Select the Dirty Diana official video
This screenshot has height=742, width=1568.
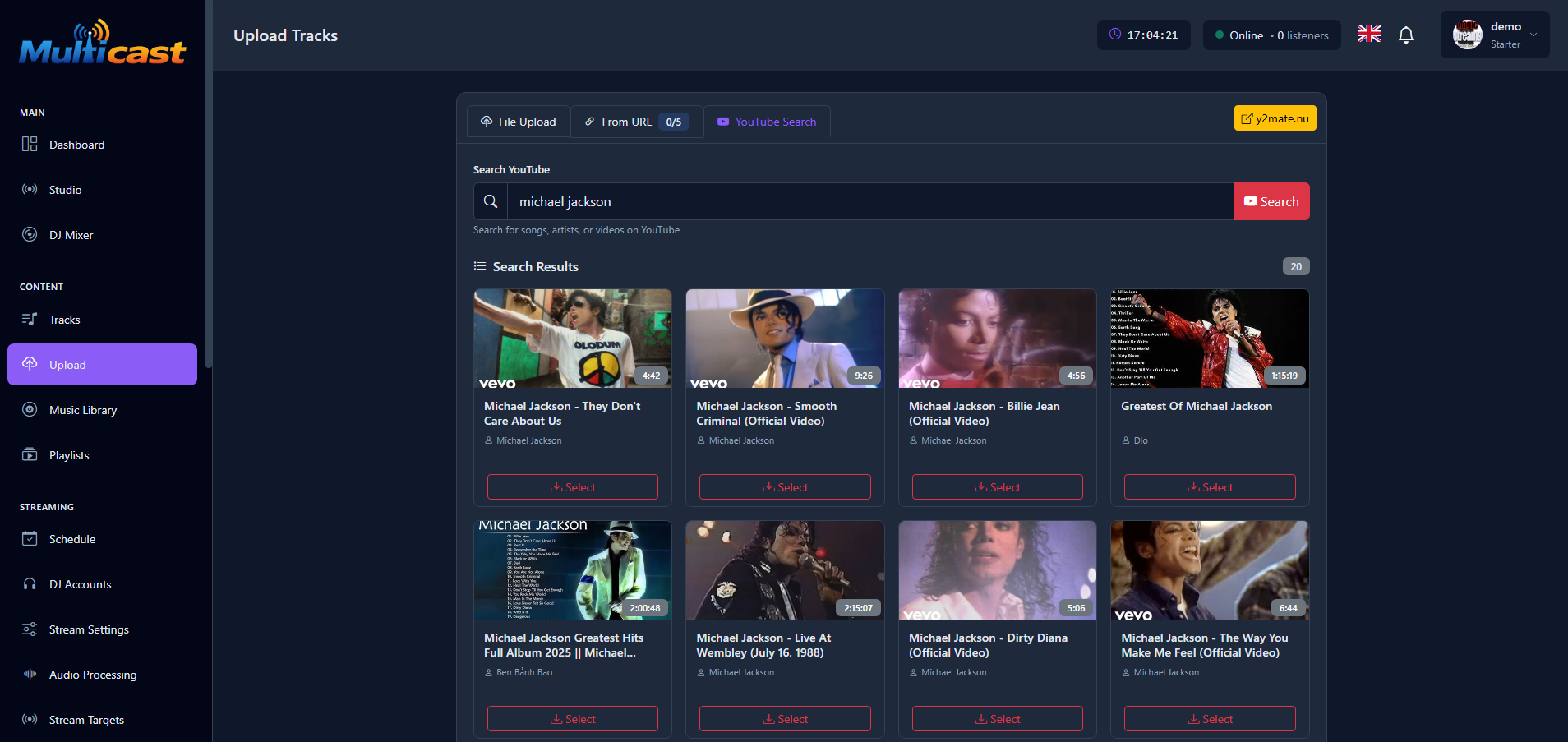997,719
